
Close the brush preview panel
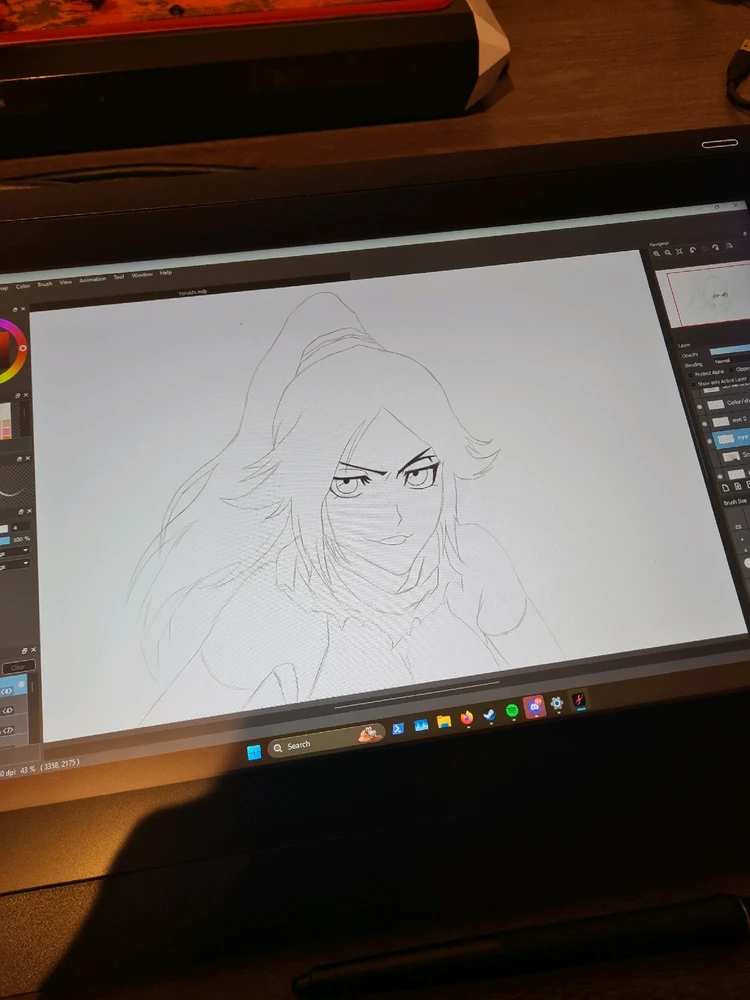27,458
